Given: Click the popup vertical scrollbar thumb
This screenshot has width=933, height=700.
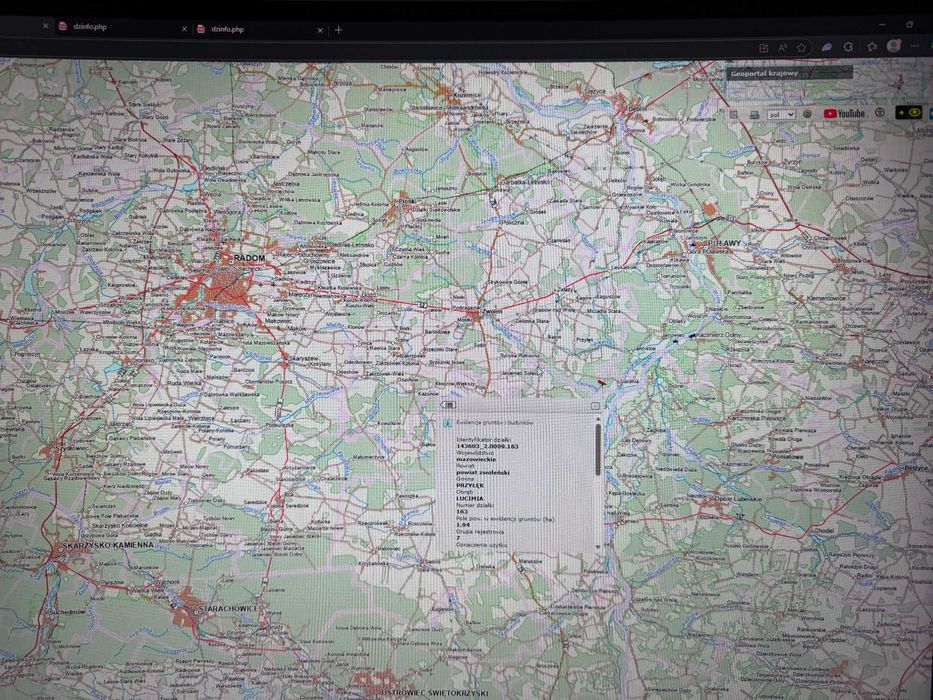Looking at the screenshot, I should tap(597, 449).
